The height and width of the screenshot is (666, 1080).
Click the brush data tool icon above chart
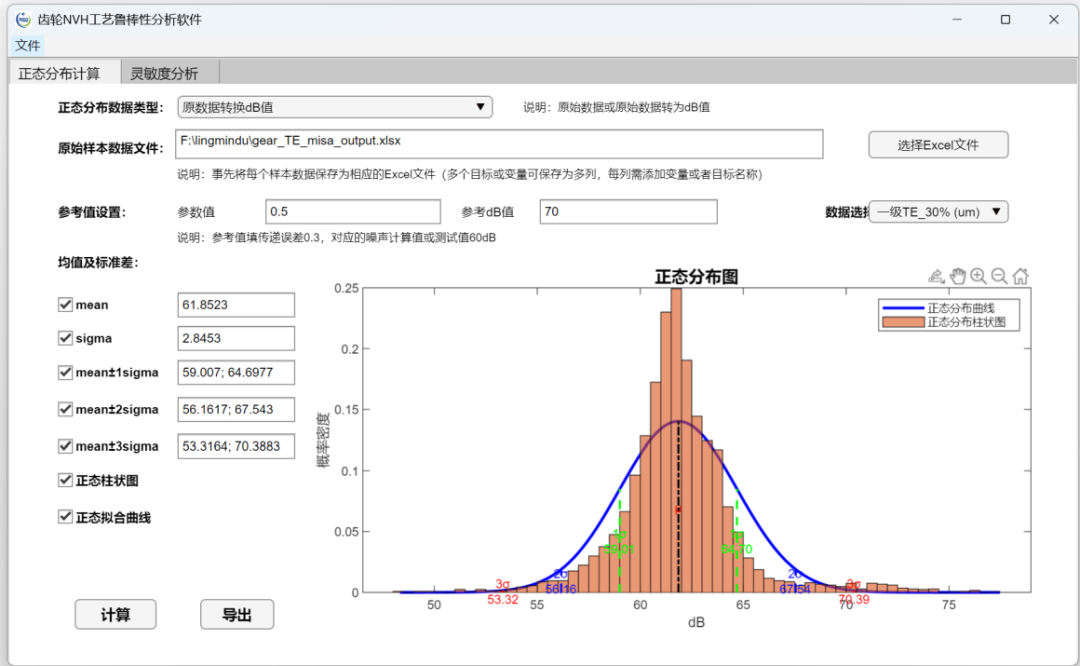click(x=936, y=276)
